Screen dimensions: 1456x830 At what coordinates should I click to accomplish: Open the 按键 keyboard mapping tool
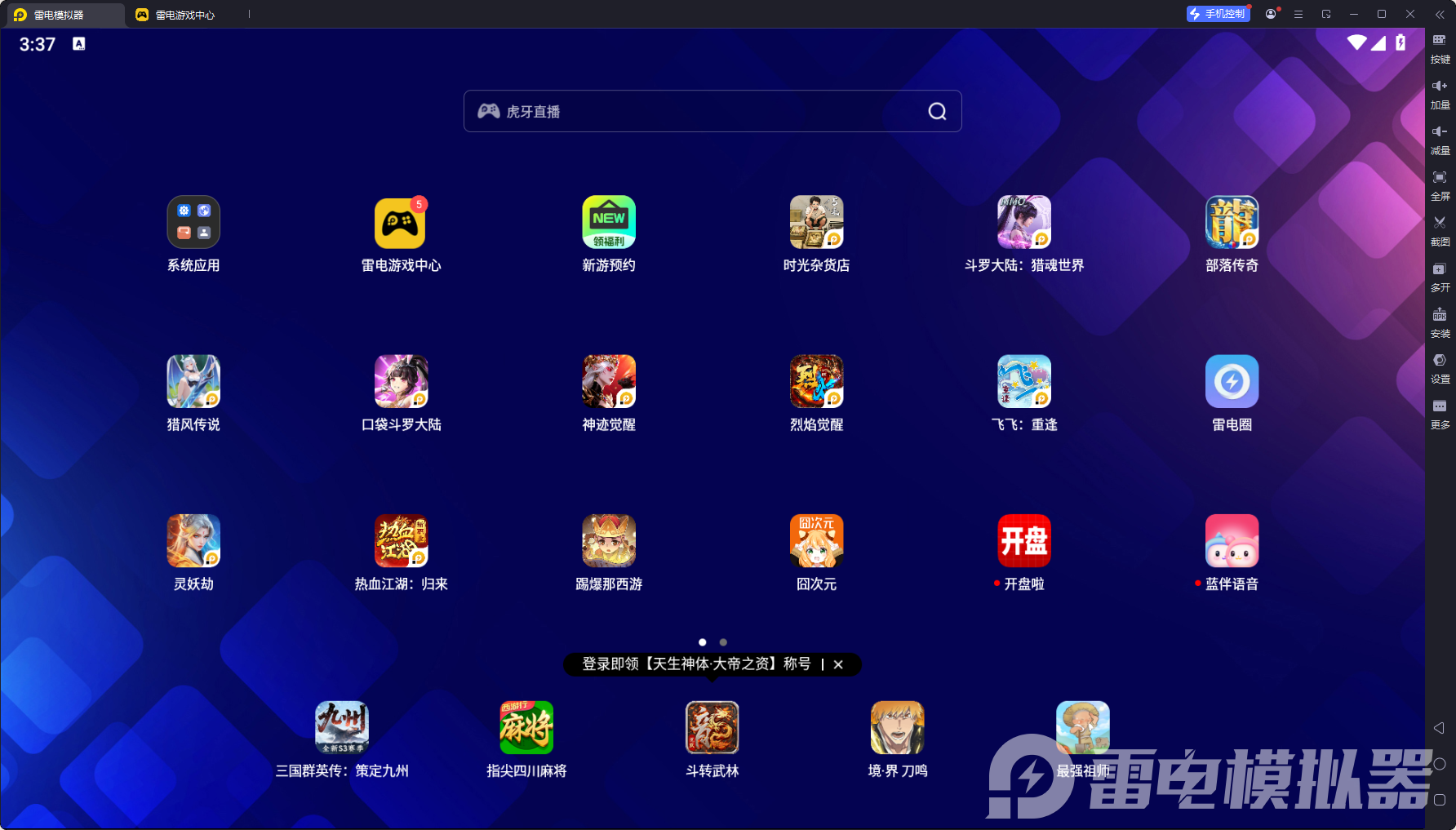point(1440,48)
